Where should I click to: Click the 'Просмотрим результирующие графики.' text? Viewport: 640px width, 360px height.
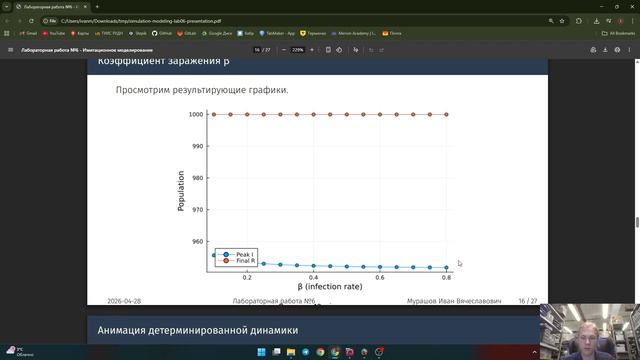click(202, 90)
